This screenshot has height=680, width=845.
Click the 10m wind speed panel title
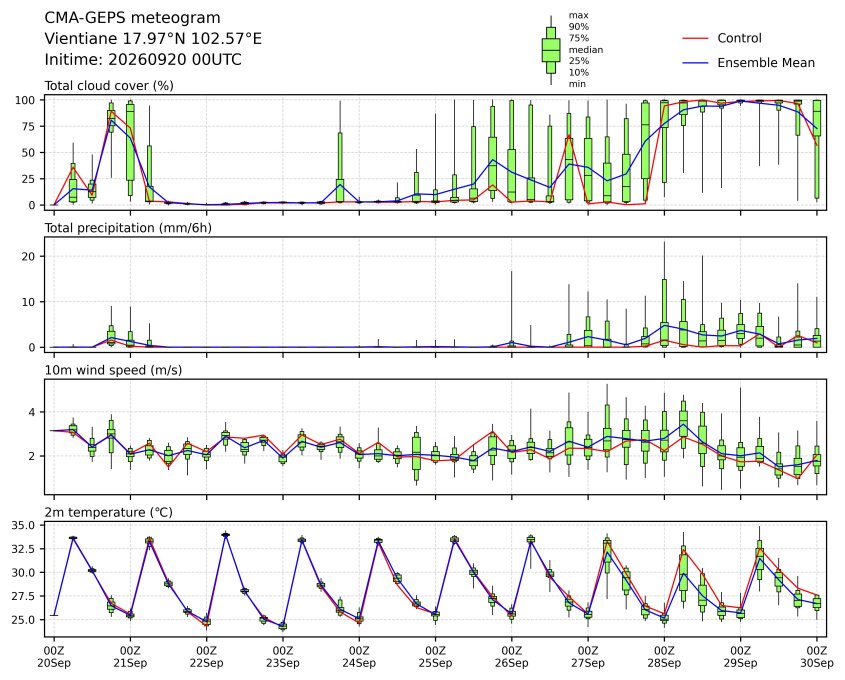tap(113, 370)
